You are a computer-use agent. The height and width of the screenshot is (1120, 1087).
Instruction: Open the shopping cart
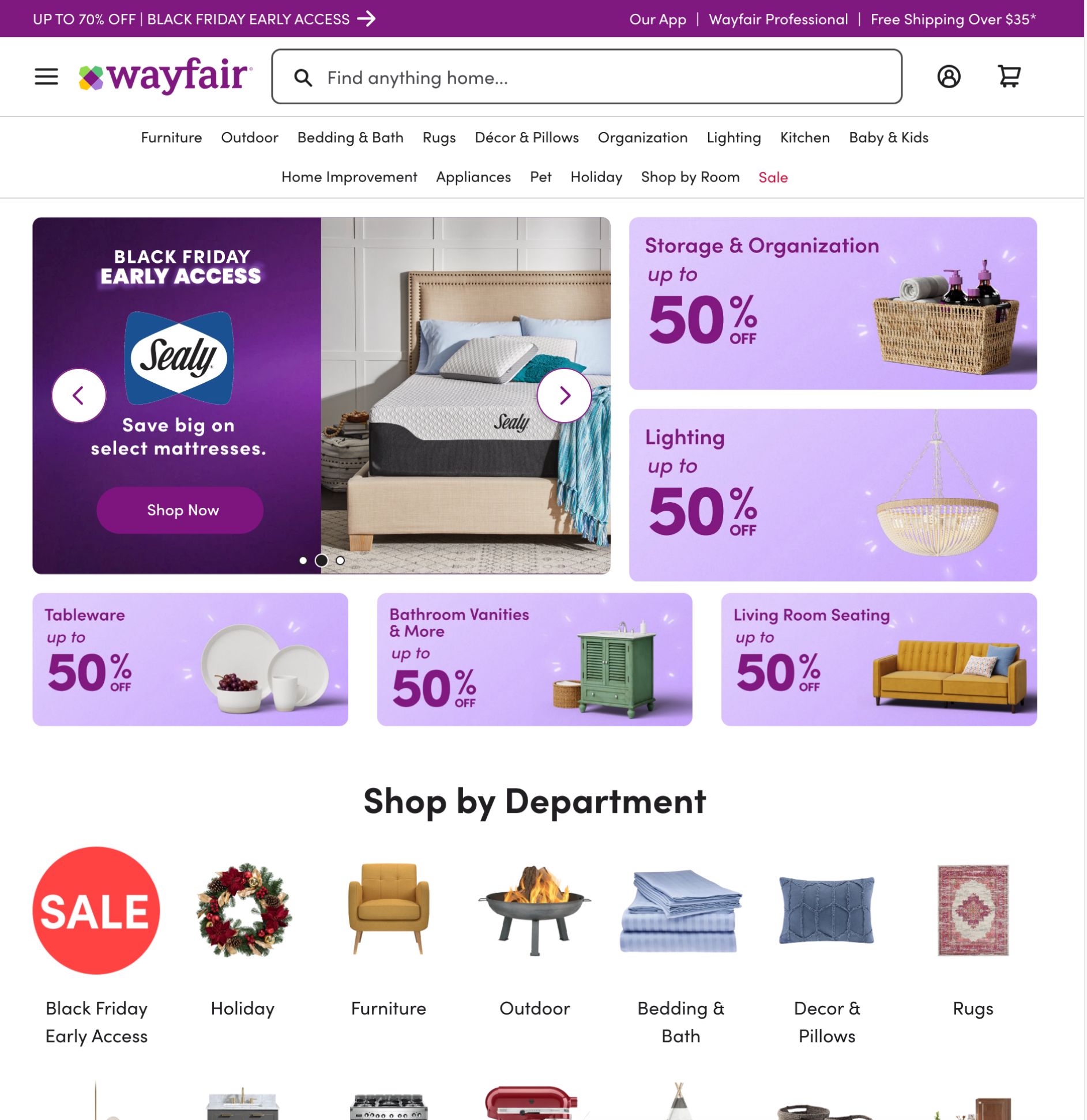pos(1009,76)
